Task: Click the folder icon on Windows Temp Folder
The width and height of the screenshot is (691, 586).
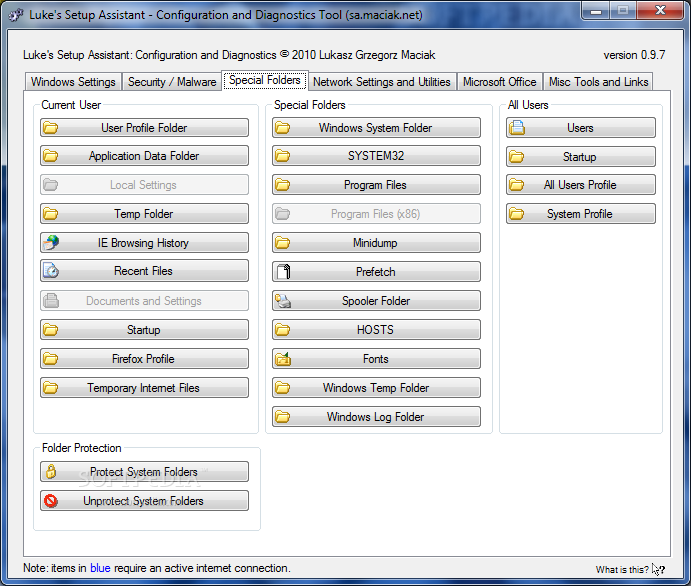Action: pyautogui.click(x=282, y=388)
